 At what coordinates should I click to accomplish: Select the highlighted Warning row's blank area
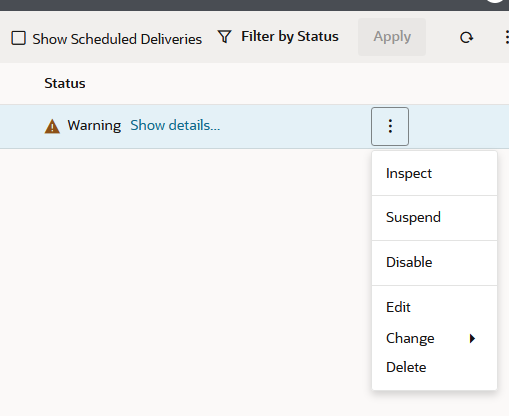click(293, 126)
